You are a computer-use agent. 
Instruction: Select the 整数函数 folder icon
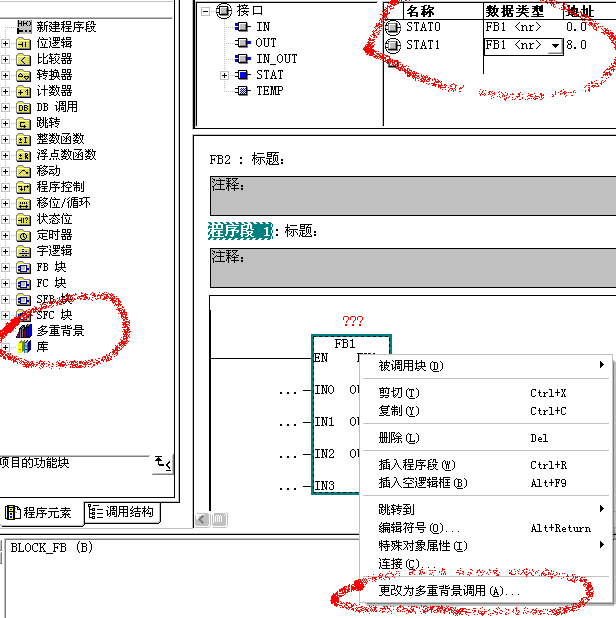[x=24, y=139]
